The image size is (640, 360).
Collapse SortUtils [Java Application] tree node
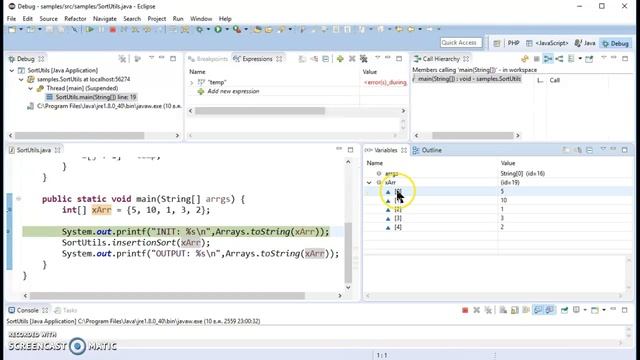12,70
